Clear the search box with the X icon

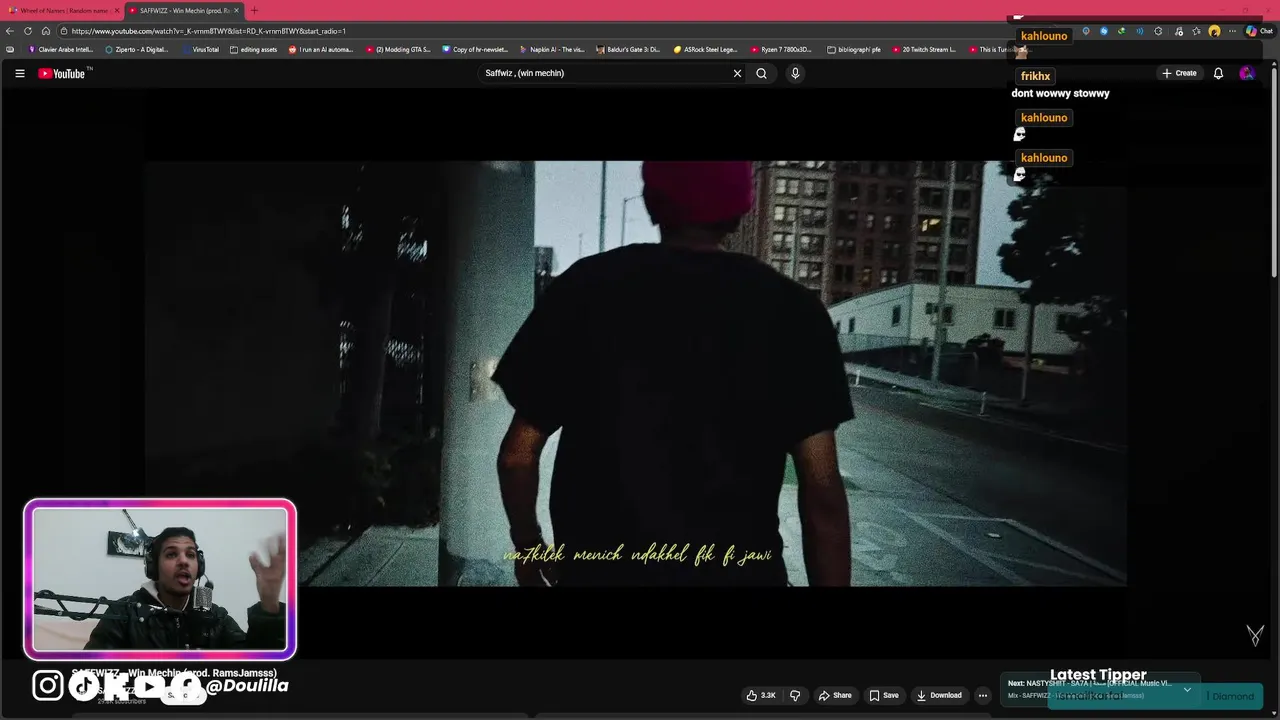coord(738,73)
